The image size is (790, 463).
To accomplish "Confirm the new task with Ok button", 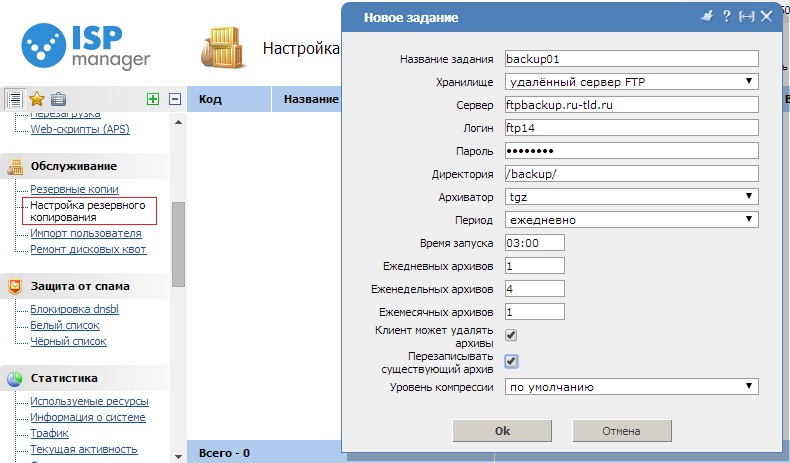I will [502, 431].
